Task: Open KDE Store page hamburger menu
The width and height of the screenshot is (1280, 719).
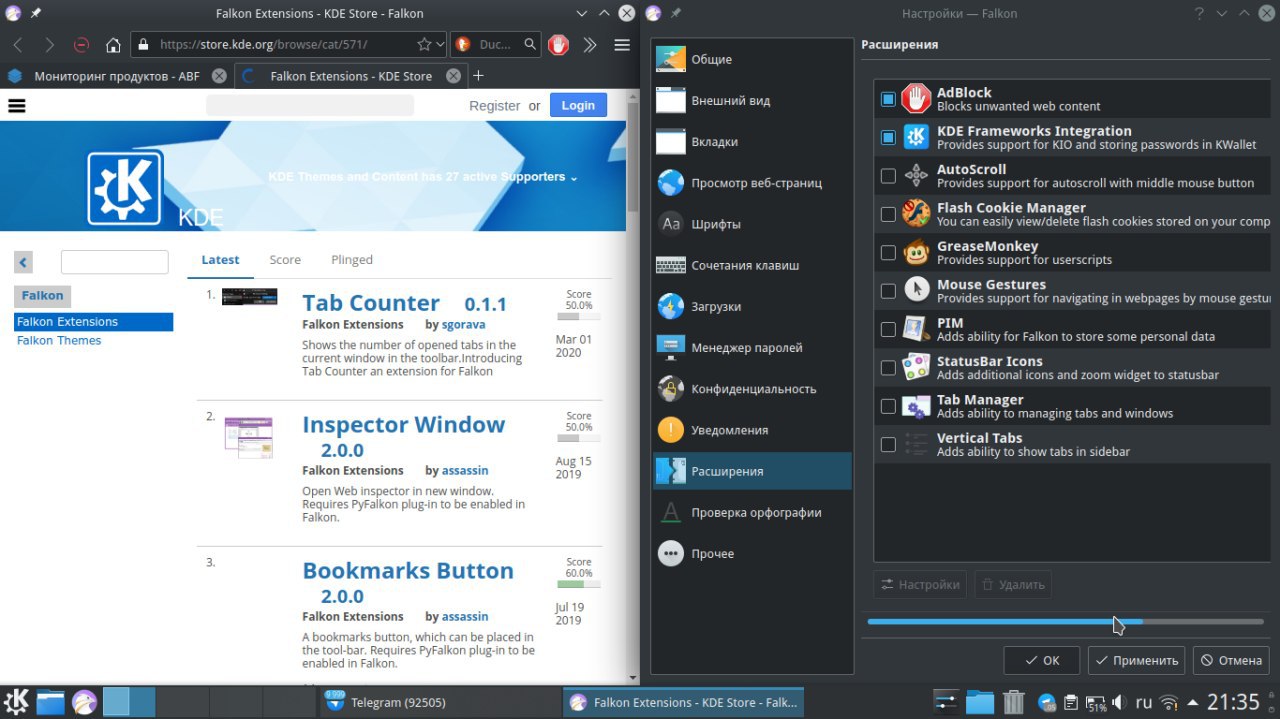Action: [x=16, y=105]
